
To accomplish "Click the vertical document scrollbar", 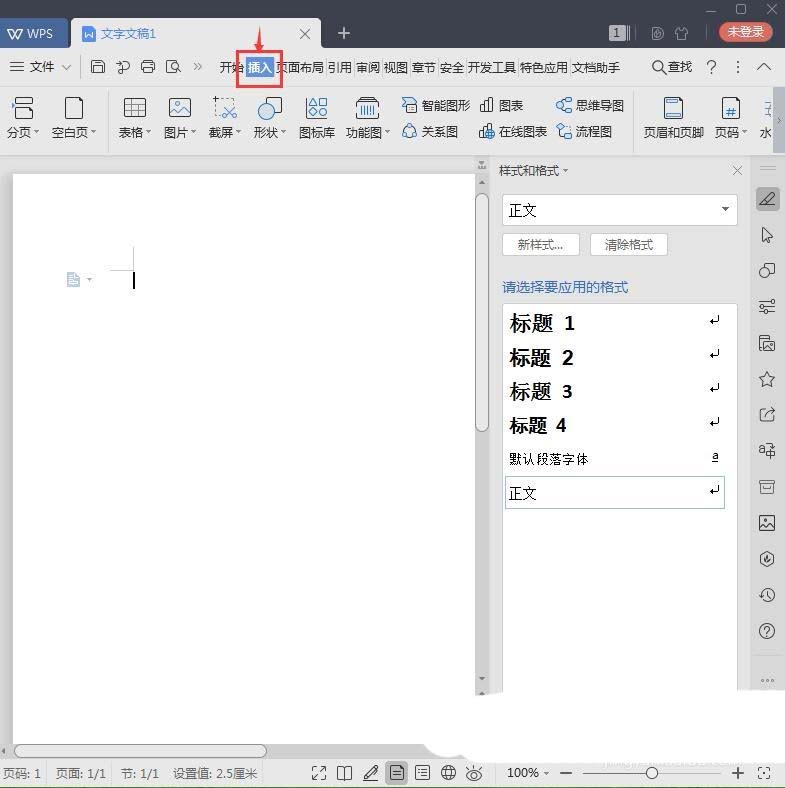I will click(482, 312).
